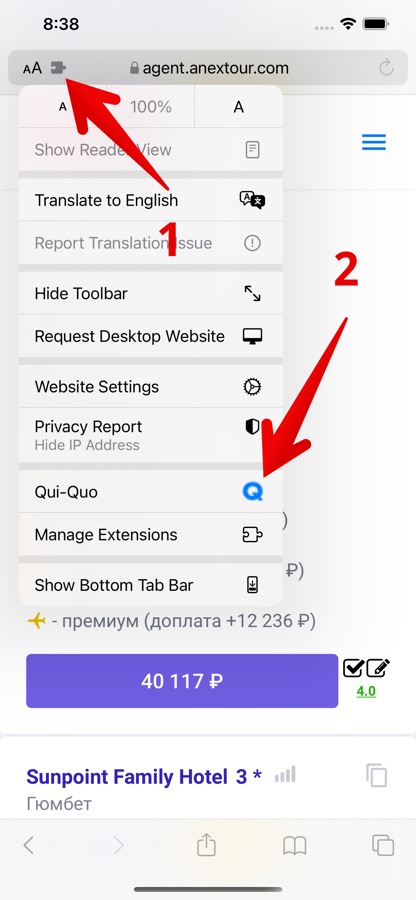
Task: Open the hamburger menu on the website
Action: [374, 142]
